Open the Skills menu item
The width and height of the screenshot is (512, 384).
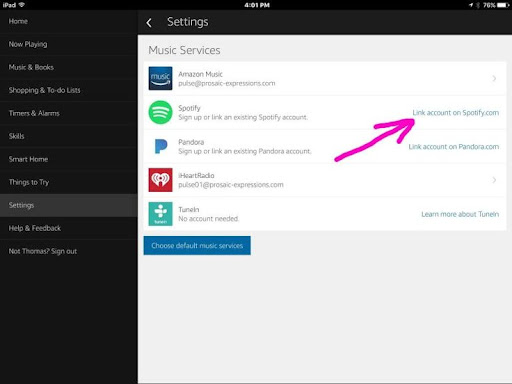[69, 136]
